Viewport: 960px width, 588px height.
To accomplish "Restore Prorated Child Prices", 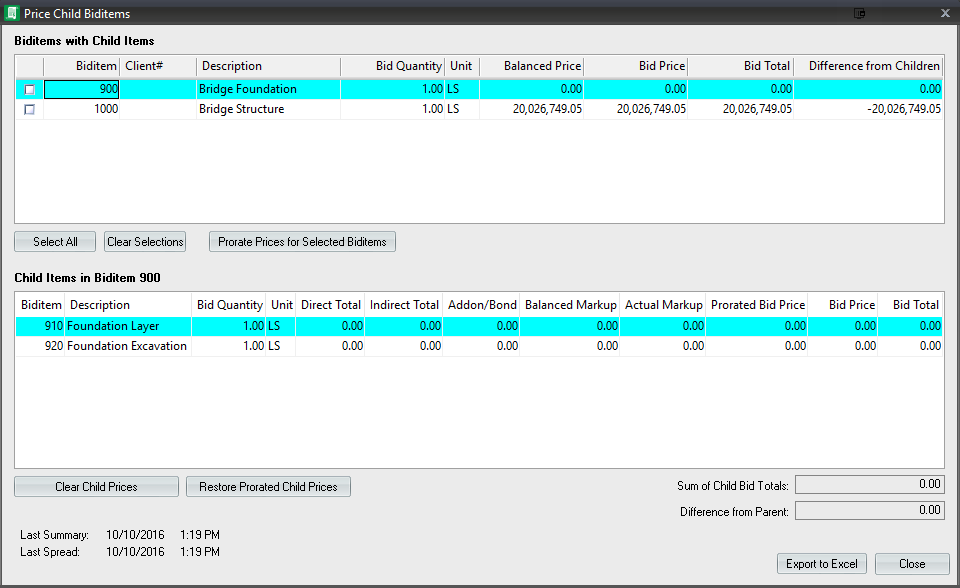I will click(x=268, y=487).
